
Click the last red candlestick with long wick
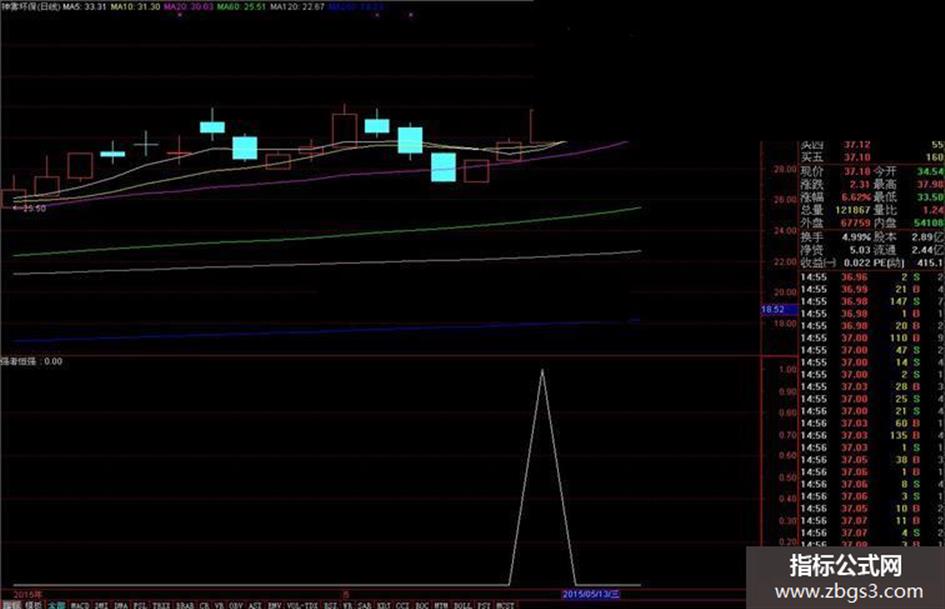(530, 128)
